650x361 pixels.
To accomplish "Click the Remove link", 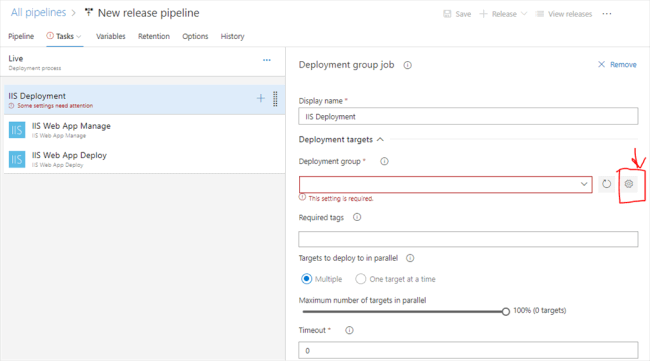I will (x=617, y=64).
